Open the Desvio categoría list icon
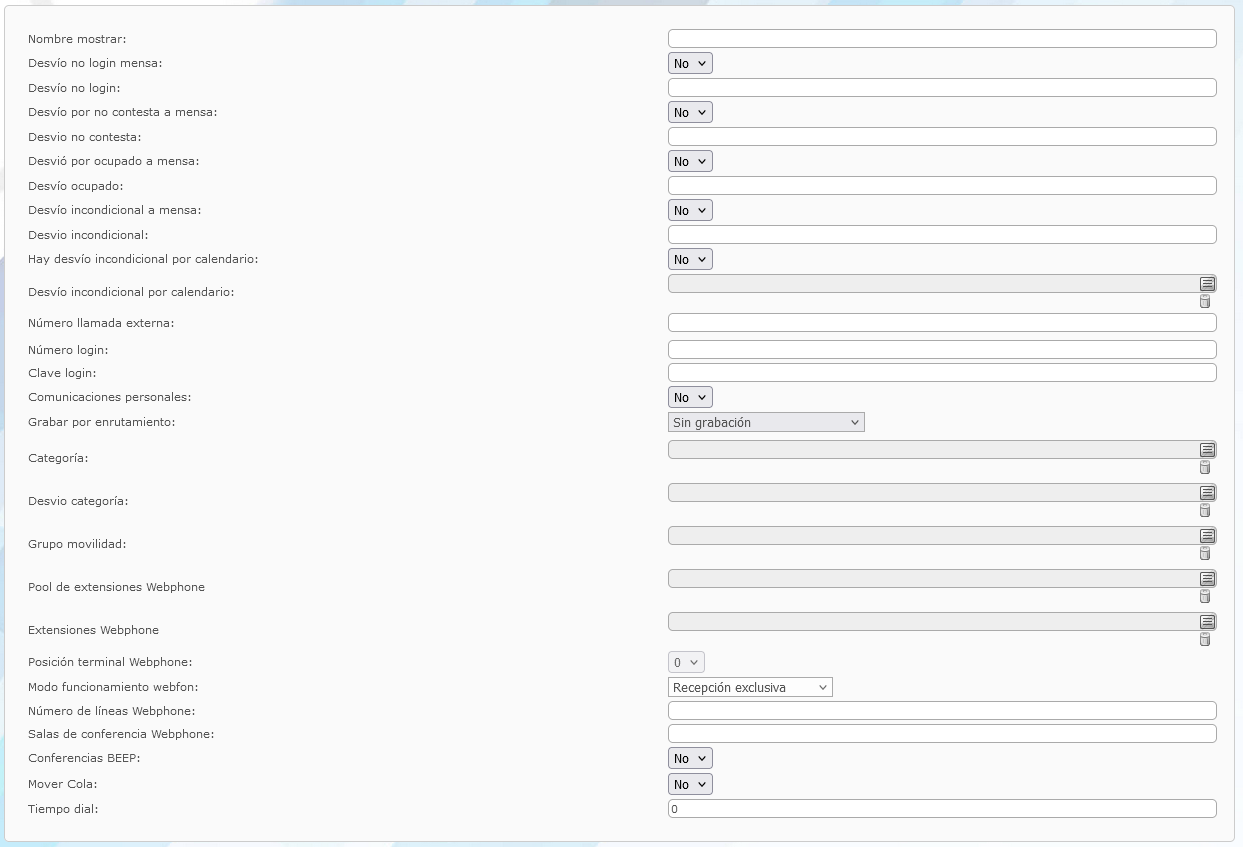 [1207, 493]
